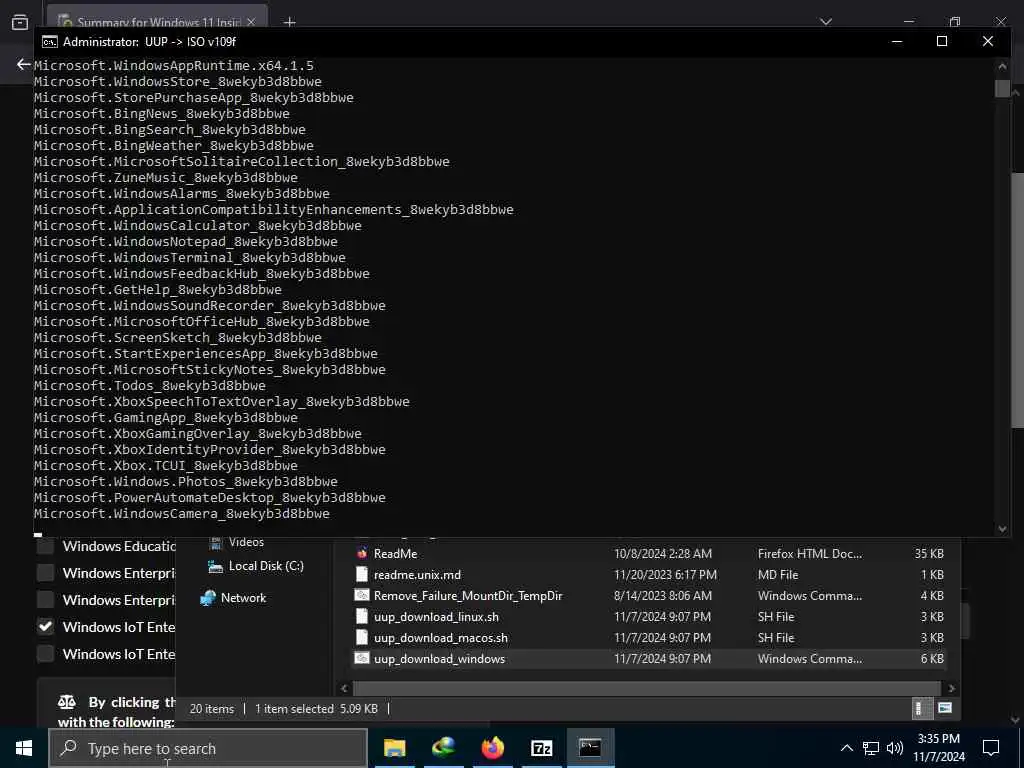The image size is (1024, 768).
Task: Select the Command Prompt taskbar icon
Action: point(590,748)
